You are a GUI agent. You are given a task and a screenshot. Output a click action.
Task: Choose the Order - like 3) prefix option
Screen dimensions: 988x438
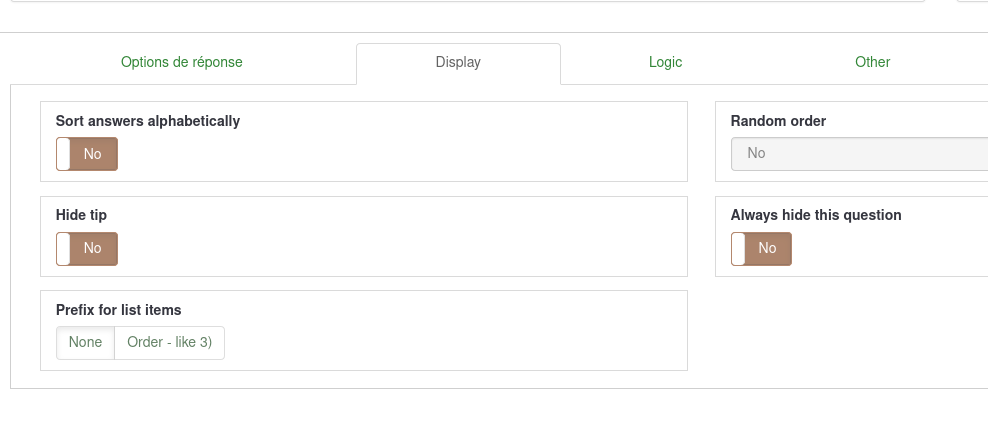click(x=169, y=342)
